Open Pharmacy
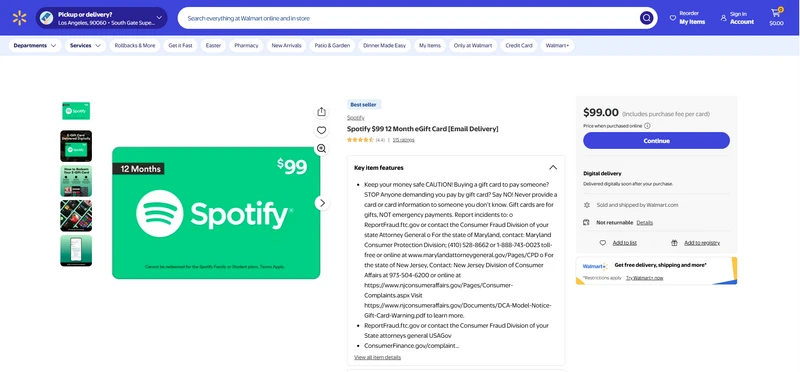 246,45
